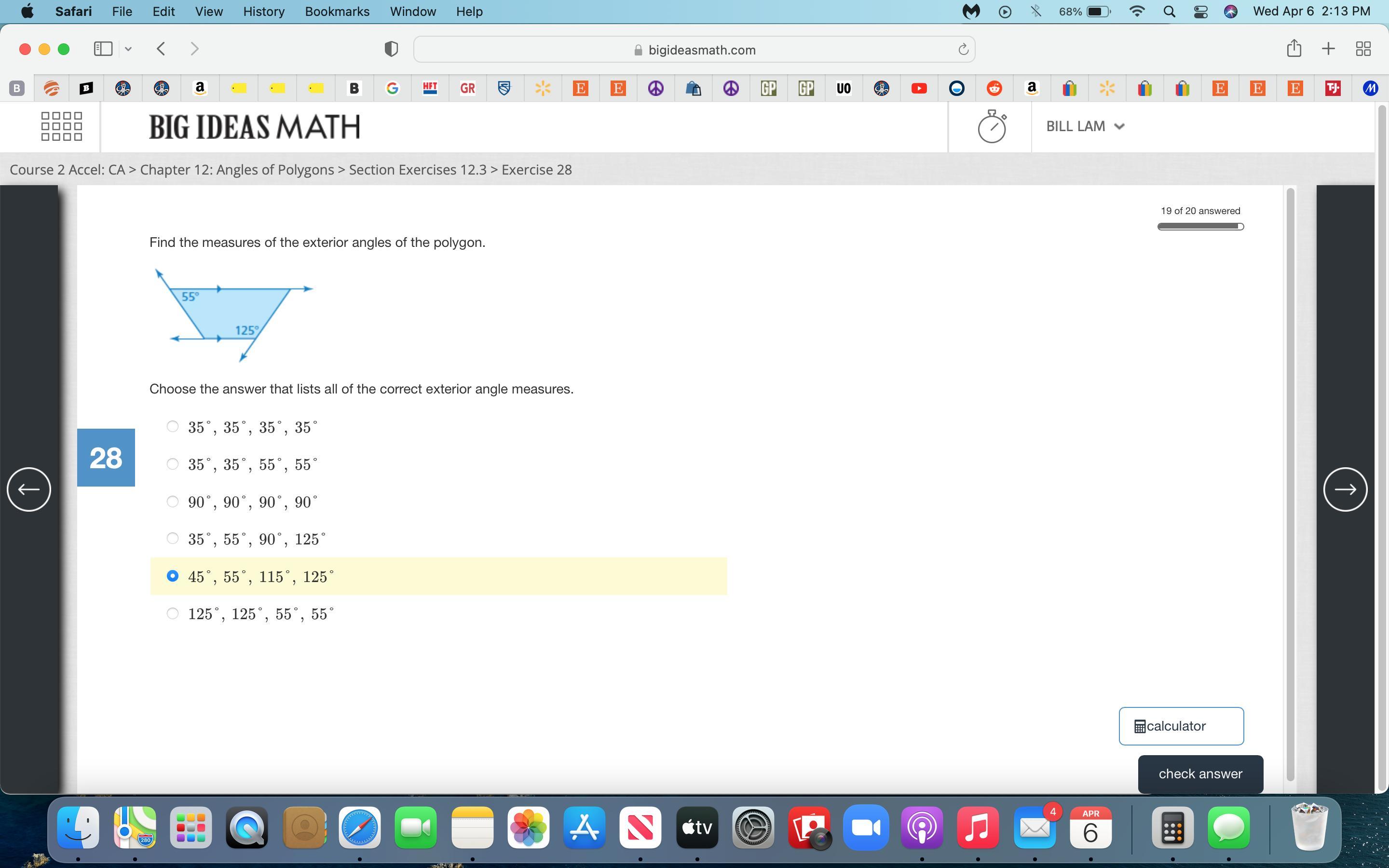Screen dimensions: 1389x868
Task: Open the Apple menu
Action: 27,12
